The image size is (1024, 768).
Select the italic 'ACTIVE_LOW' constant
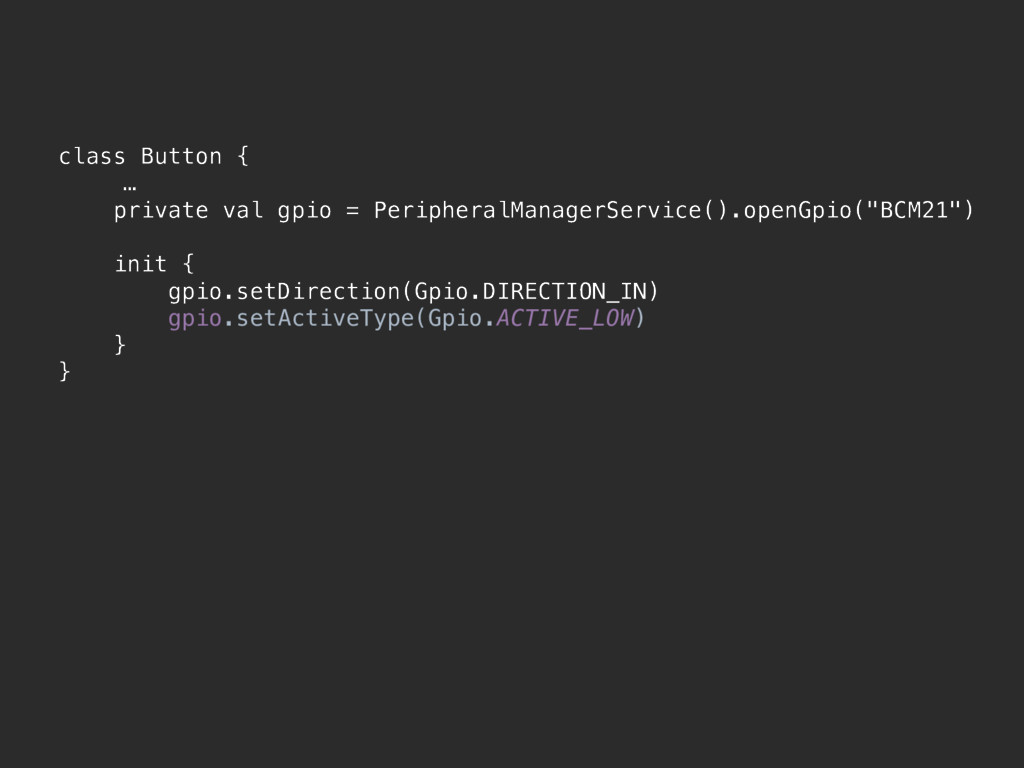(565, 319)
